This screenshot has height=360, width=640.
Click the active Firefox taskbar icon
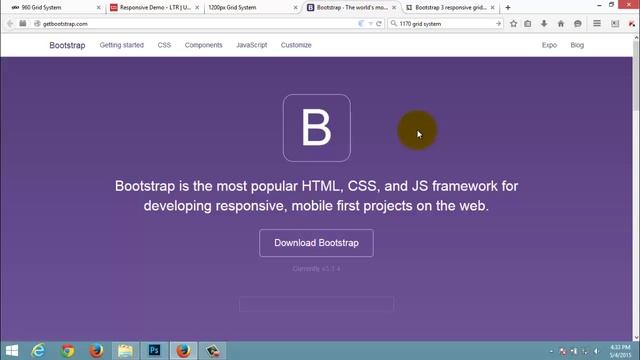tap(183, 351)
